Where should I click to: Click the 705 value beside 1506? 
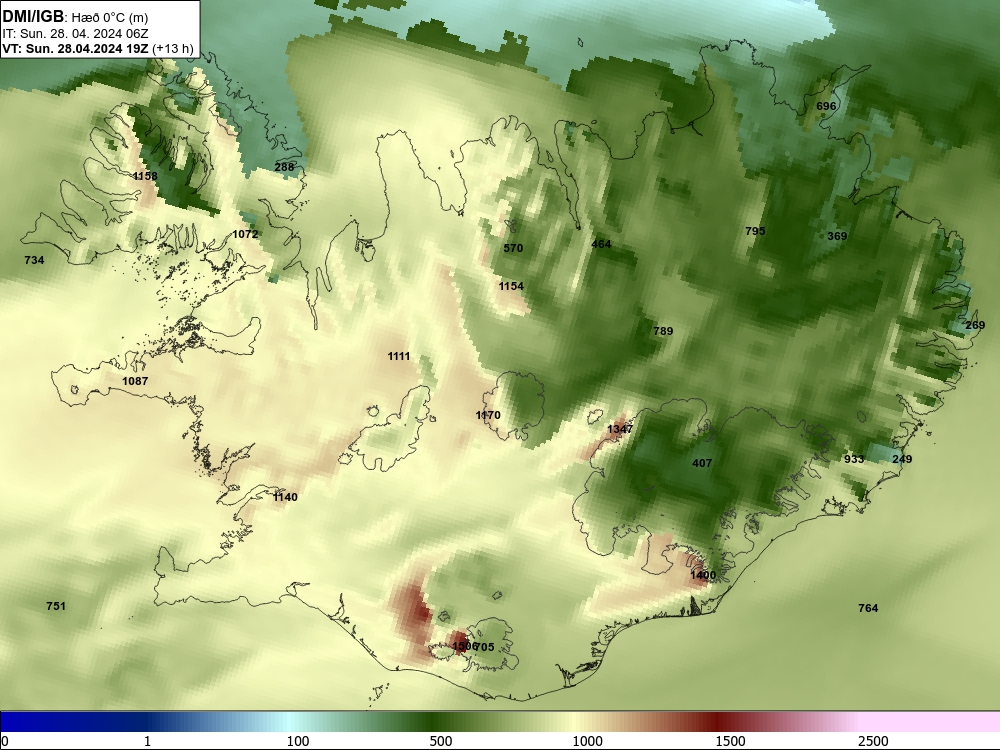point(485,647)
